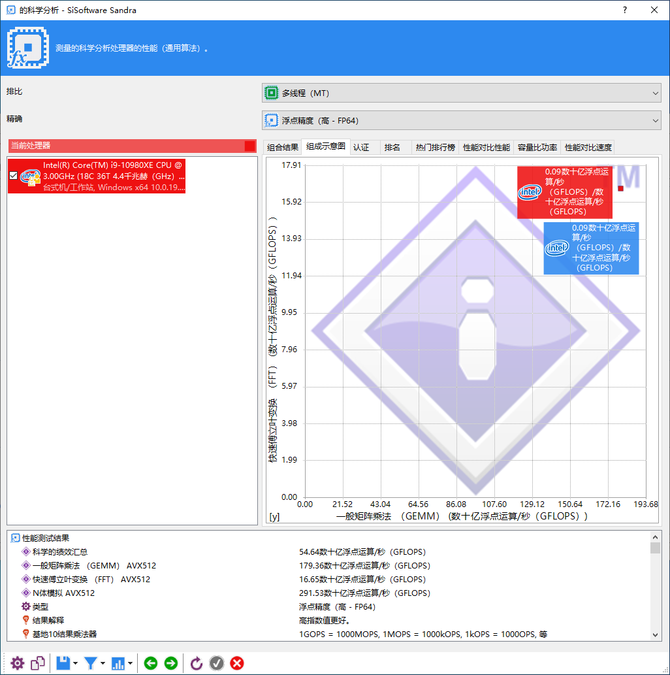The width and height of the screenshot is (670, 675).
Task: Open the 容量比功率 tab
Action: pyautogui.click(x=537, y=148)
